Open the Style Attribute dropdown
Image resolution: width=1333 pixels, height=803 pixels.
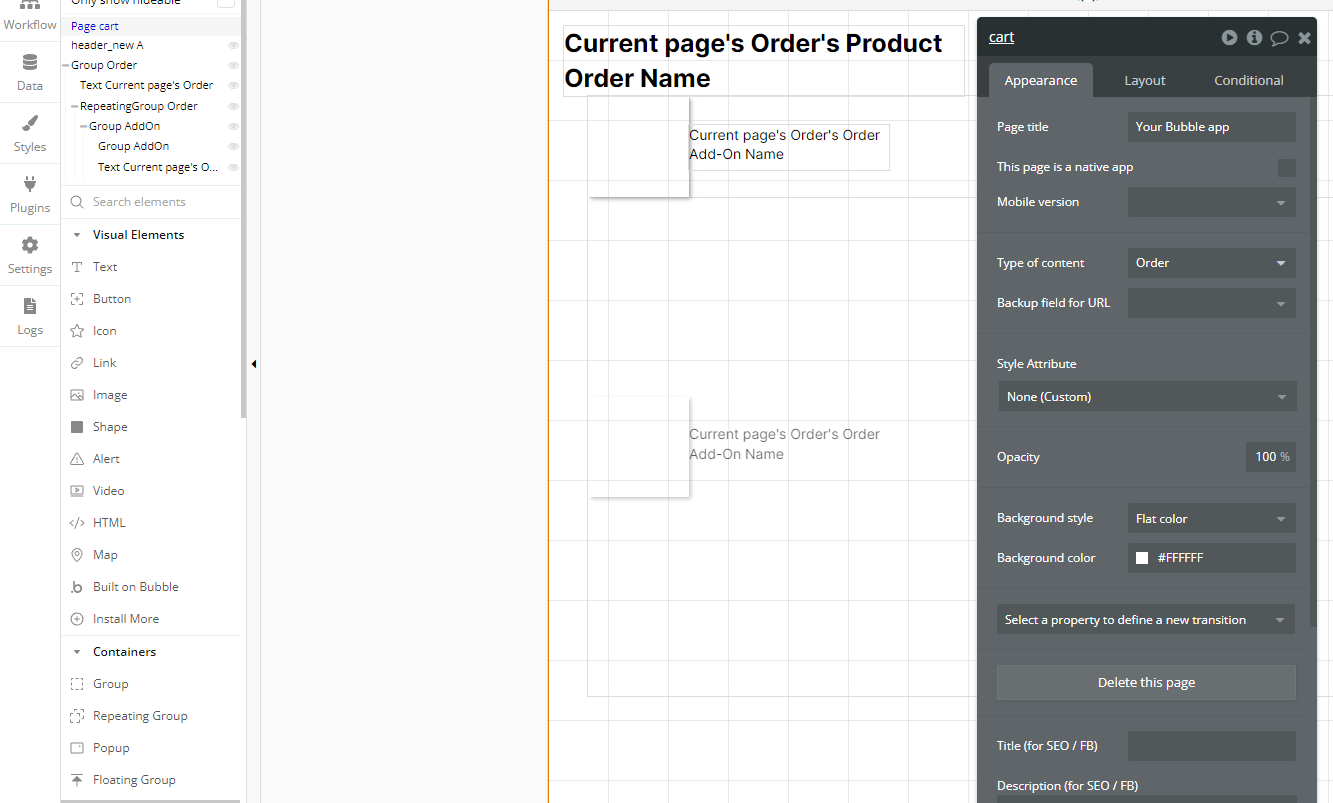1147,397
